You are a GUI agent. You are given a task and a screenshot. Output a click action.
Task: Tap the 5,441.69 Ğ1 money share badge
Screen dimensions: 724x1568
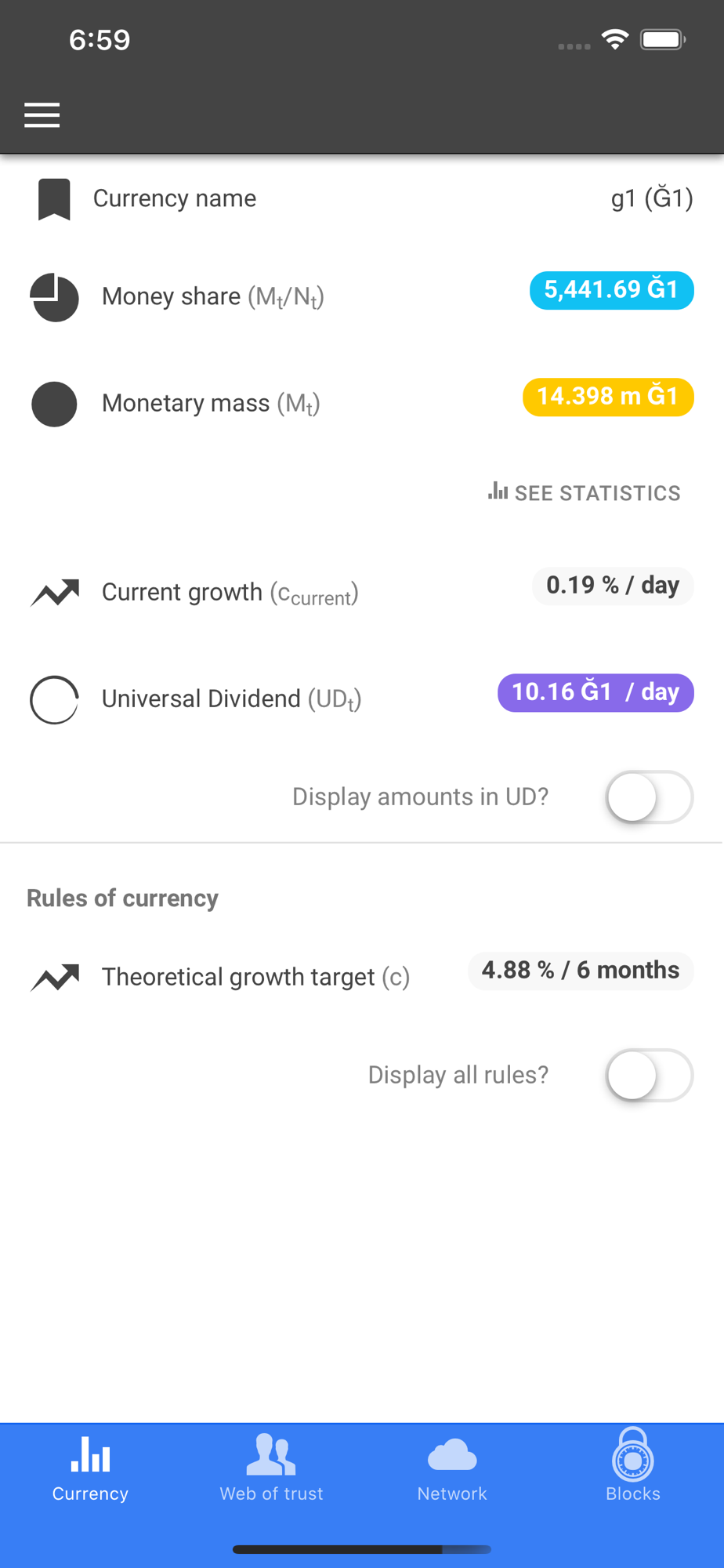point(611,290)
